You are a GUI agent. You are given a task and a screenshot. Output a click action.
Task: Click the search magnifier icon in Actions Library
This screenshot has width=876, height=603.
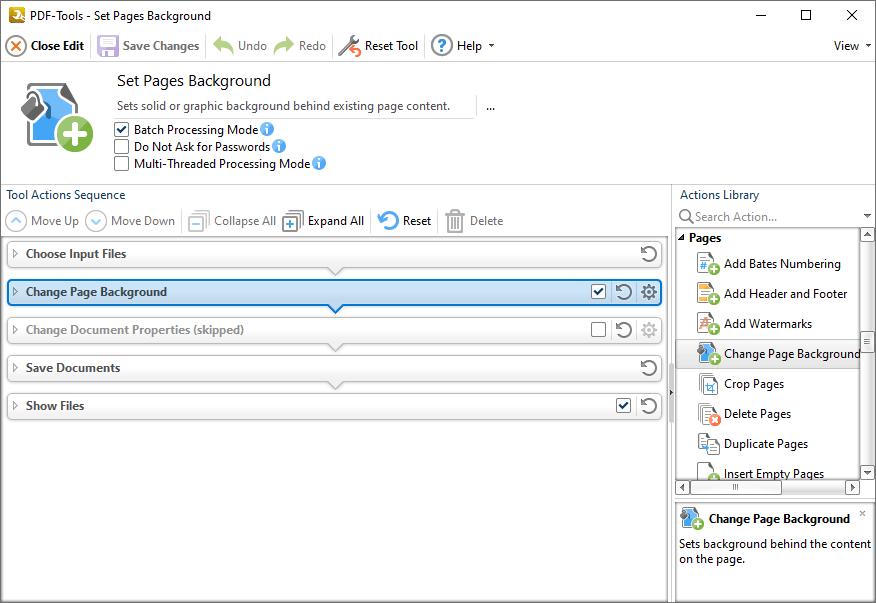point(686,216)
